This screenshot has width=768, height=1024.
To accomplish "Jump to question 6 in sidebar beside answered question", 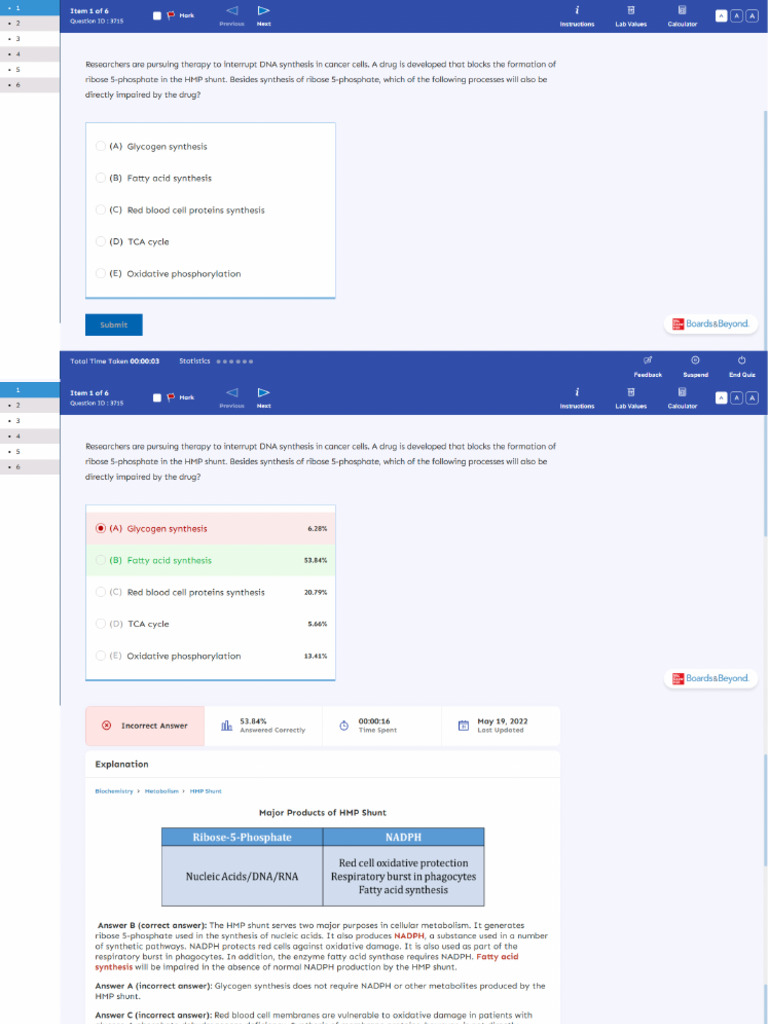I will coord(30,467).
